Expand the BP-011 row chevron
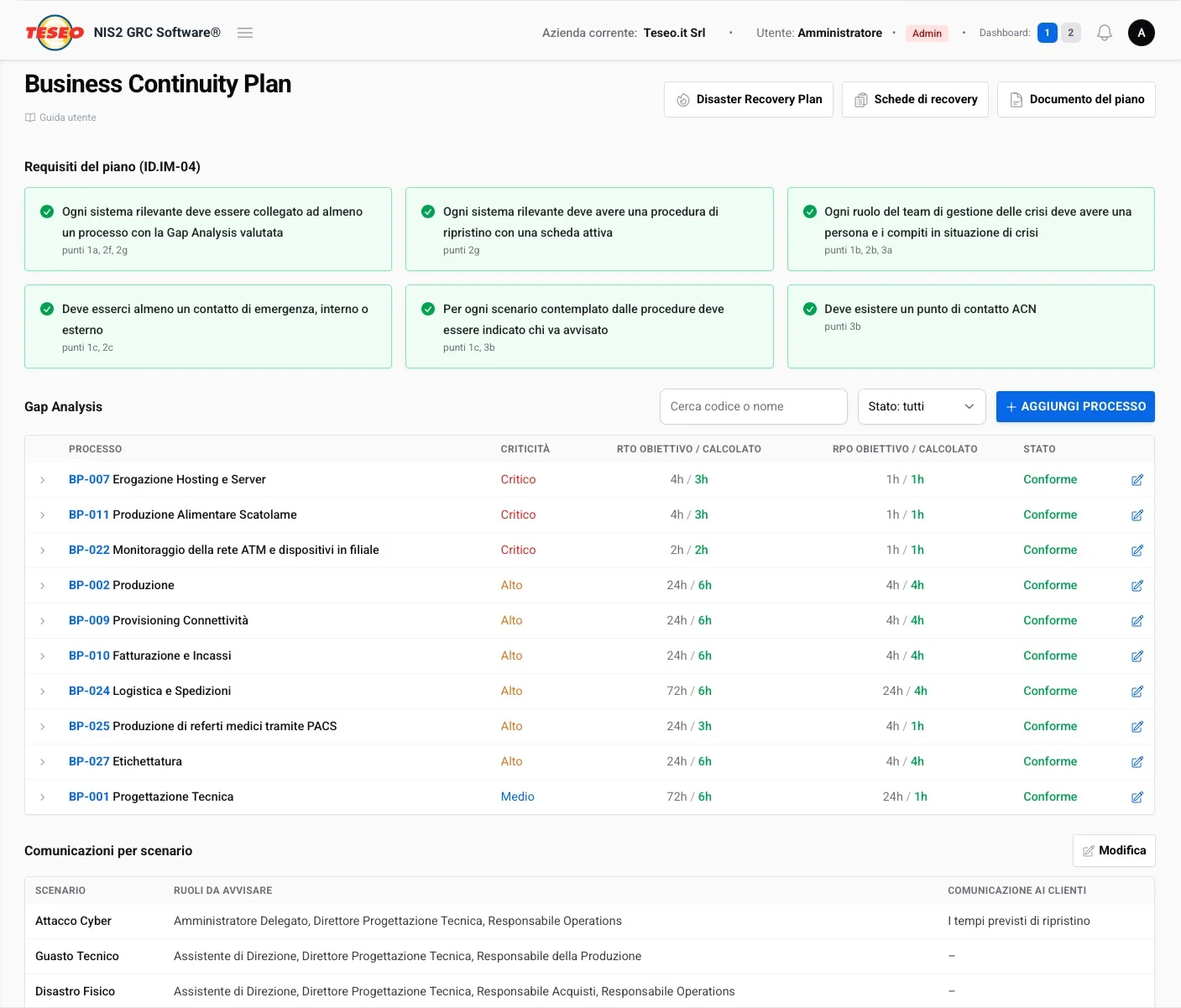The width and height of the screenshot is (1181, 1008). (x=42, y=515)
